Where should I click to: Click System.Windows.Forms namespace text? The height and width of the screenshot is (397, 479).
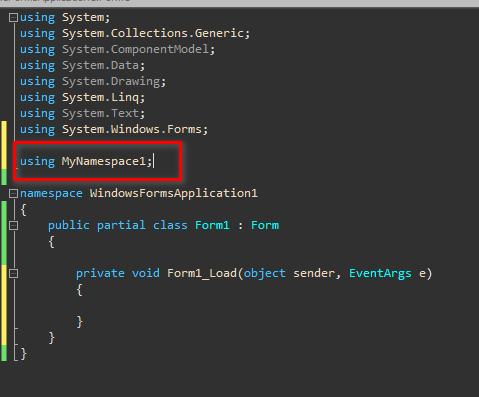tap(132, 129)
